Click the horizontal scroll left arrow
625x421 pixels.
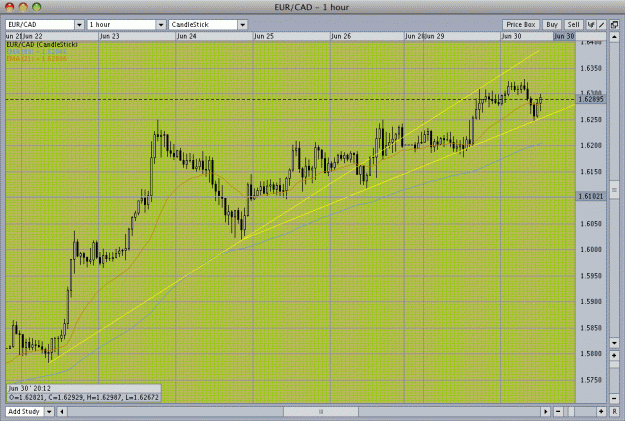point(61,411)
